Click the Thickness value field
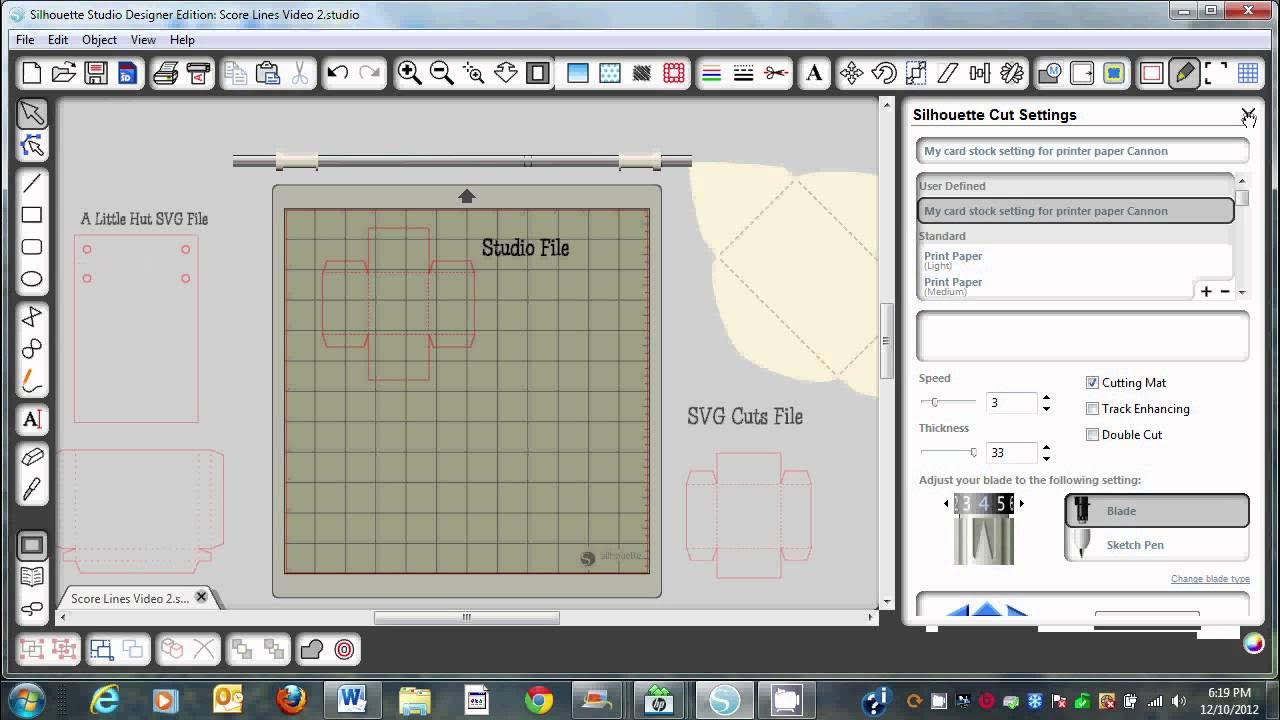This screenshot has width=1280, height=720. tap(1011, 453)
